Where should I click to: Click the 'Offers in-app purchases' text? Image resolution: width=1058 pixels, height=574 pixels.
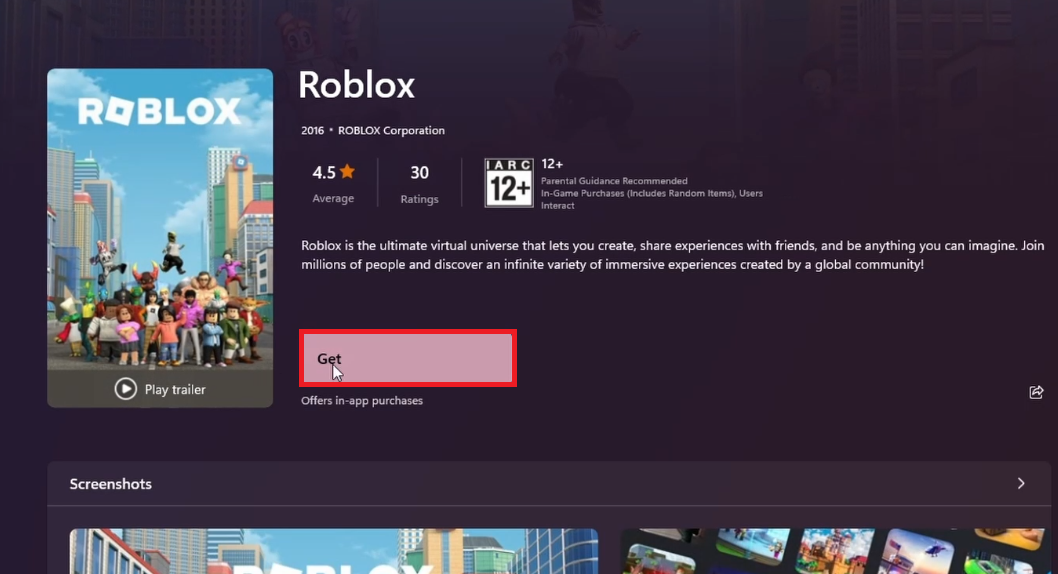coord(362,401)
